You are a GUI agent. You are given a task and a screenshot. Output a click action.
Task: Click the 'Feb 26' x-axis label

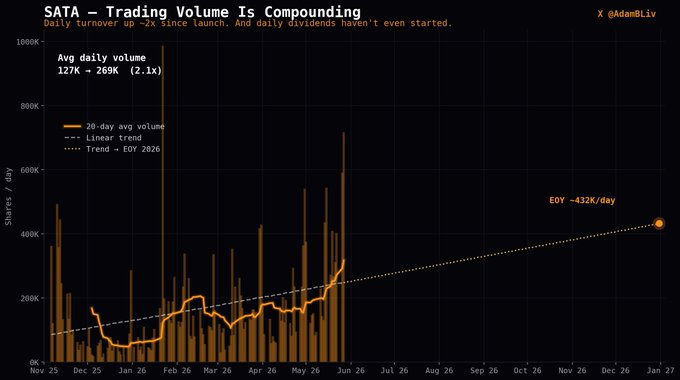click(177, 370)
